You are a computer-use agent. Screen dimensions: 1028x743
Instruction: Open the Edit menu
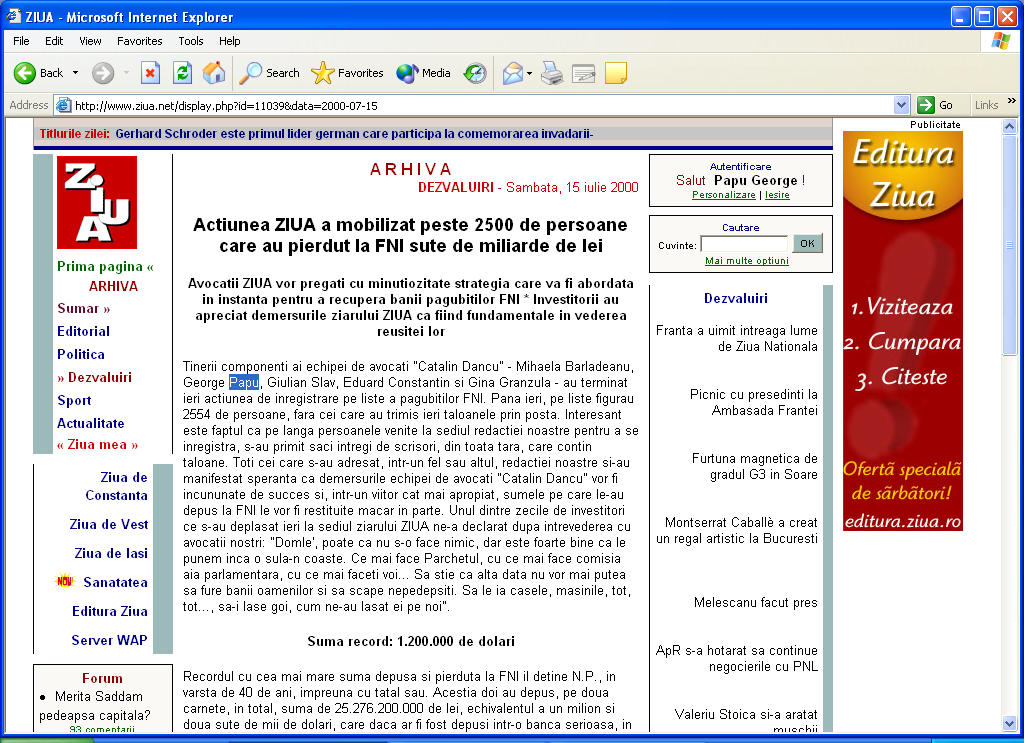pyautogui.click(x=54, y=41)
